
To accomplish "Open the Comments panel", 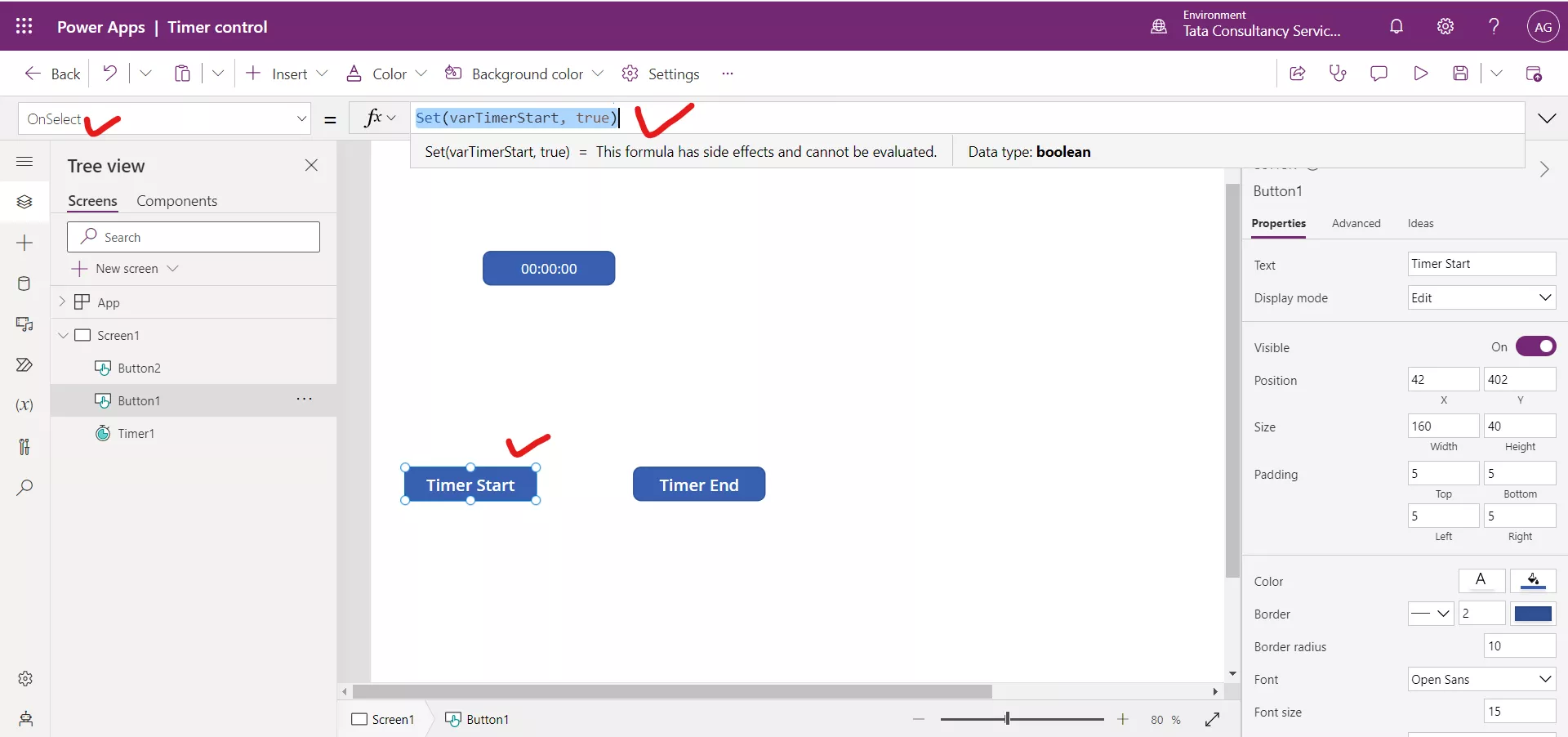I will tap(1380, 73).
